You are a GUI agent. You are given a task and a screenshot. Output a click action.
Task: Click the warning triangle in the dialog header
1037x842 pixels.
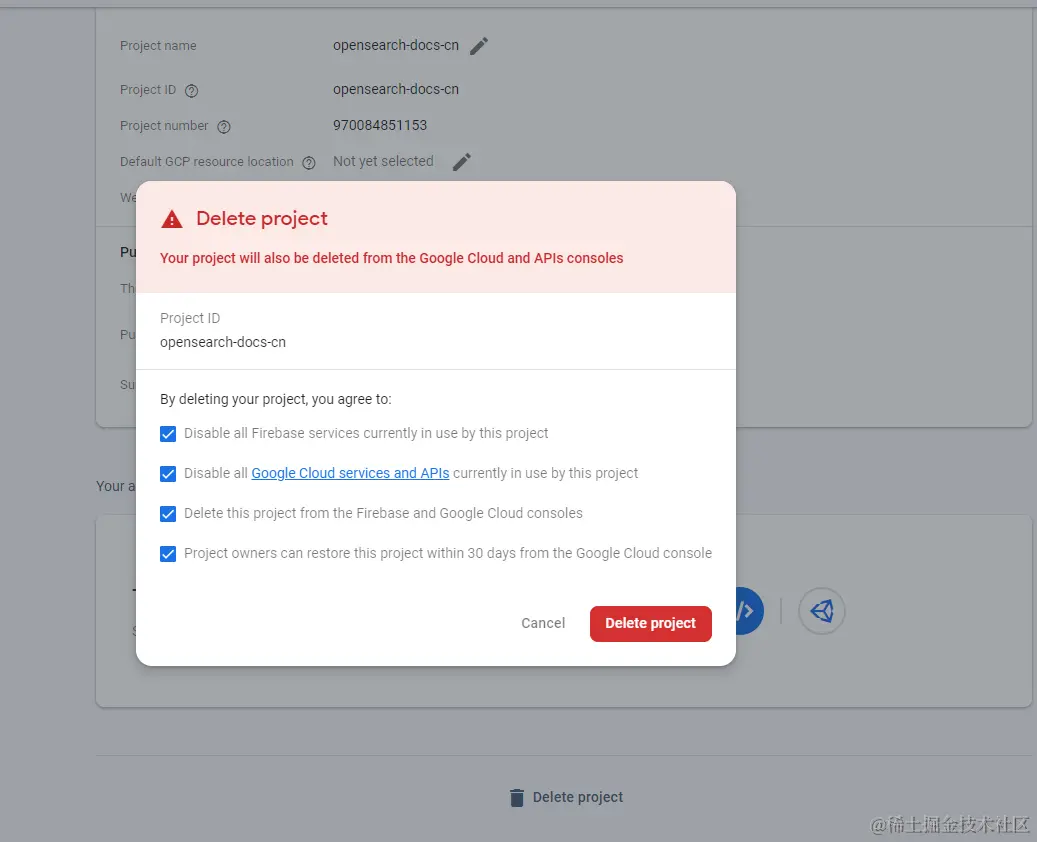point(172,217)
